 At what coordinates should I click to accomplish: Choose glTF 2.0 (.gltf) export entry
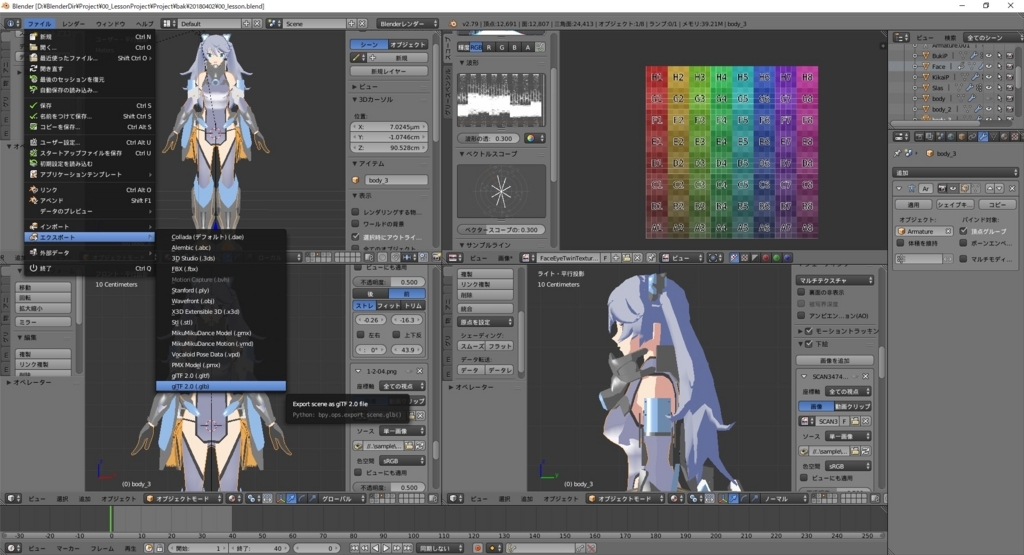pos(221,375)
